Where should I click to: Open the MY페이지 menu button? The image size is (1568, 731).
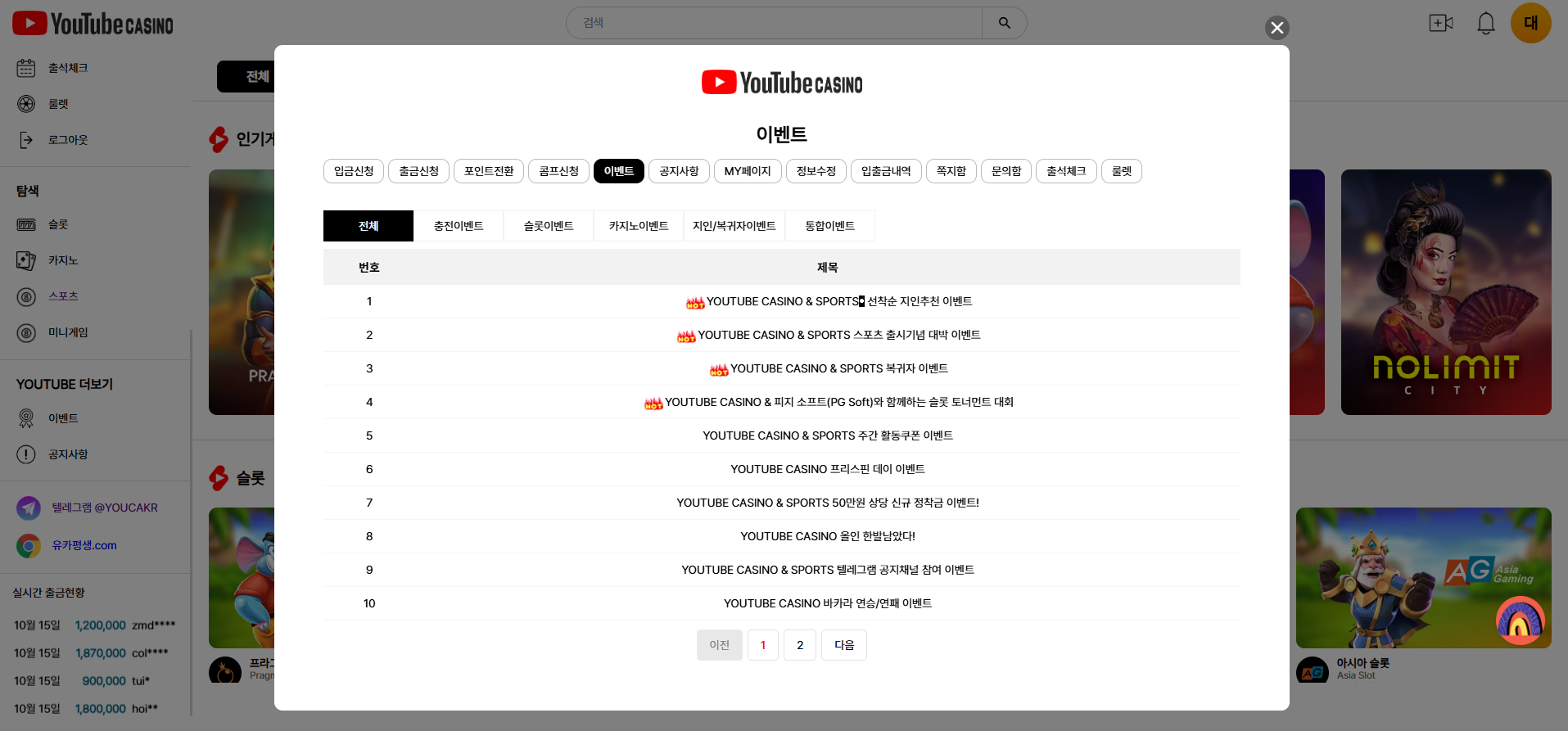748,171
